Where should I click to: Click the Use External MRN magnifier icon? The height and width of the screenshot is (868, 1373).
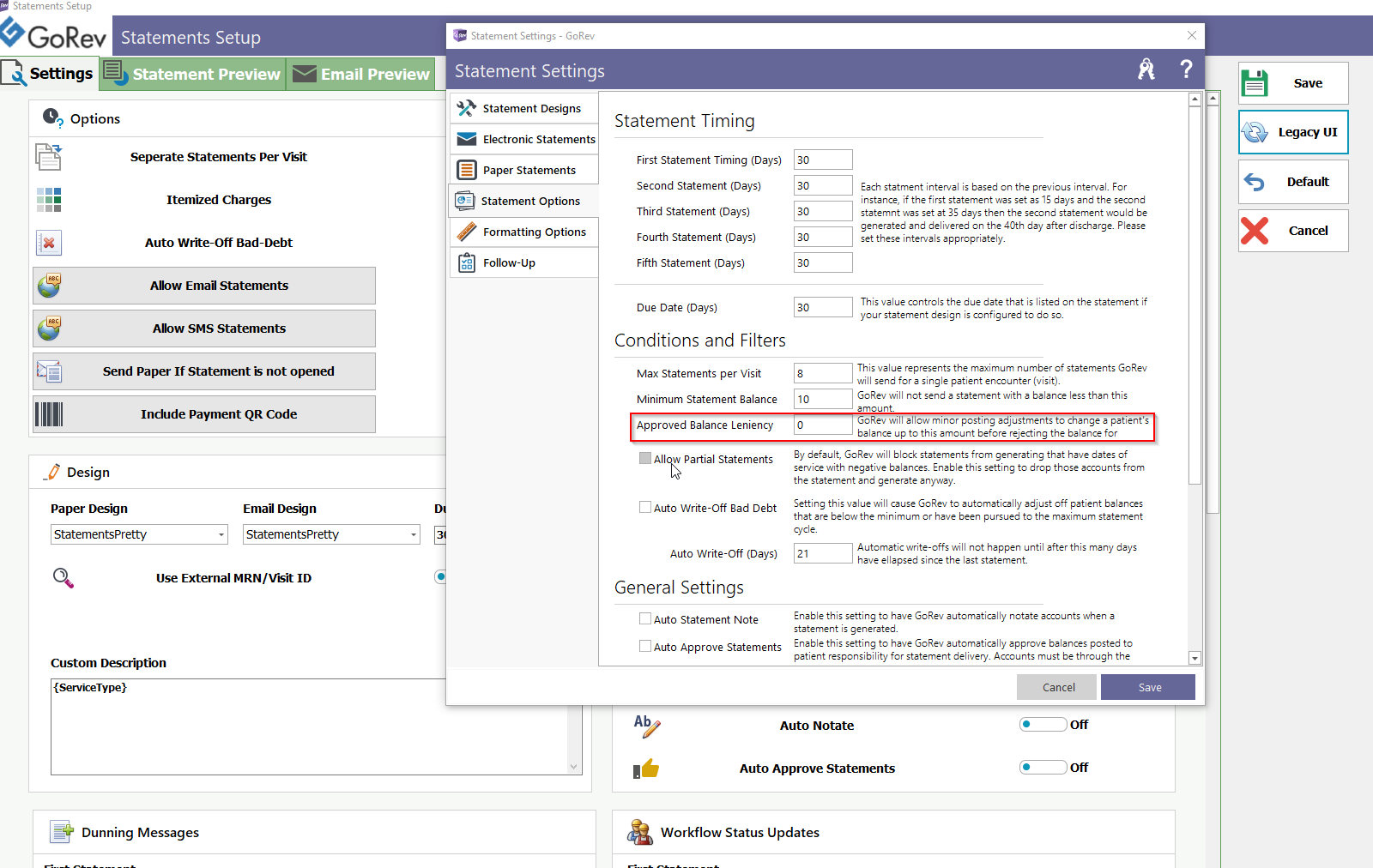[63, 577]
